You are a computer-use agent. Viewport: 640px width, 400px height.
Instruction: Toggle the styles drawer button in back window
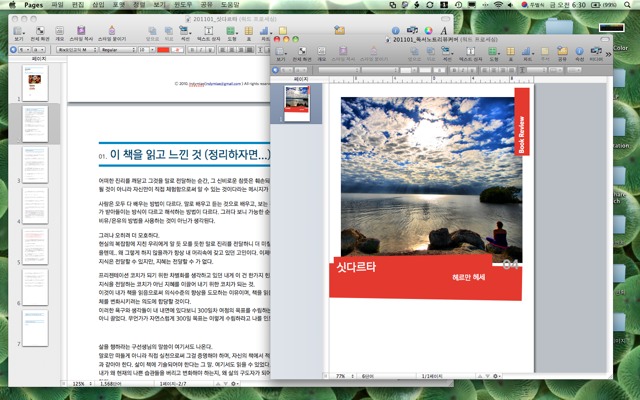[x=13, y=49]
